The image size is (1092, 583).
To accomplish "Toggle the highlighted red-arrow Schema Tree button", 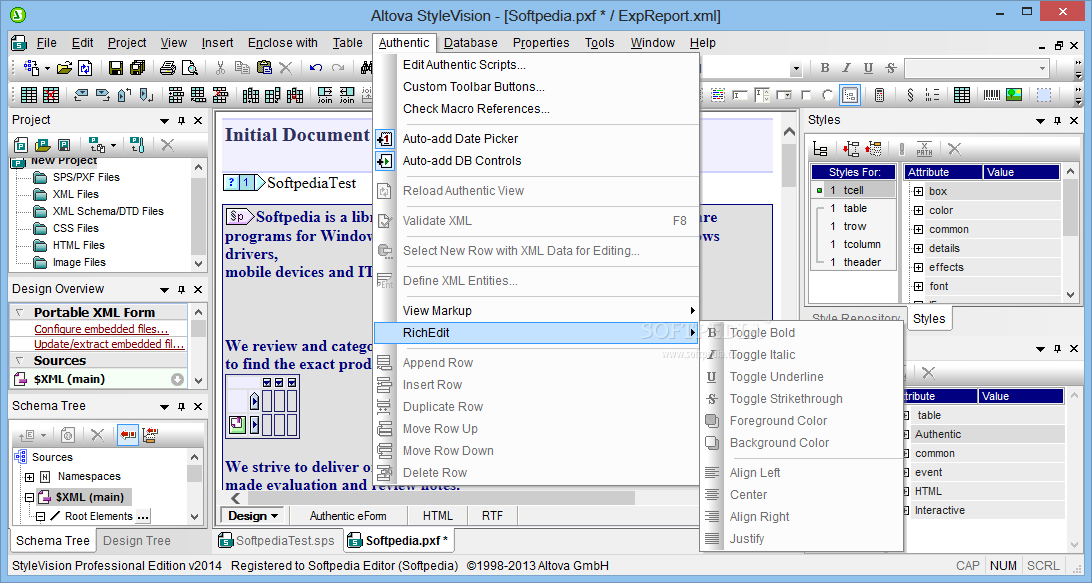I will pyautogui.click(x=127, y=435).
